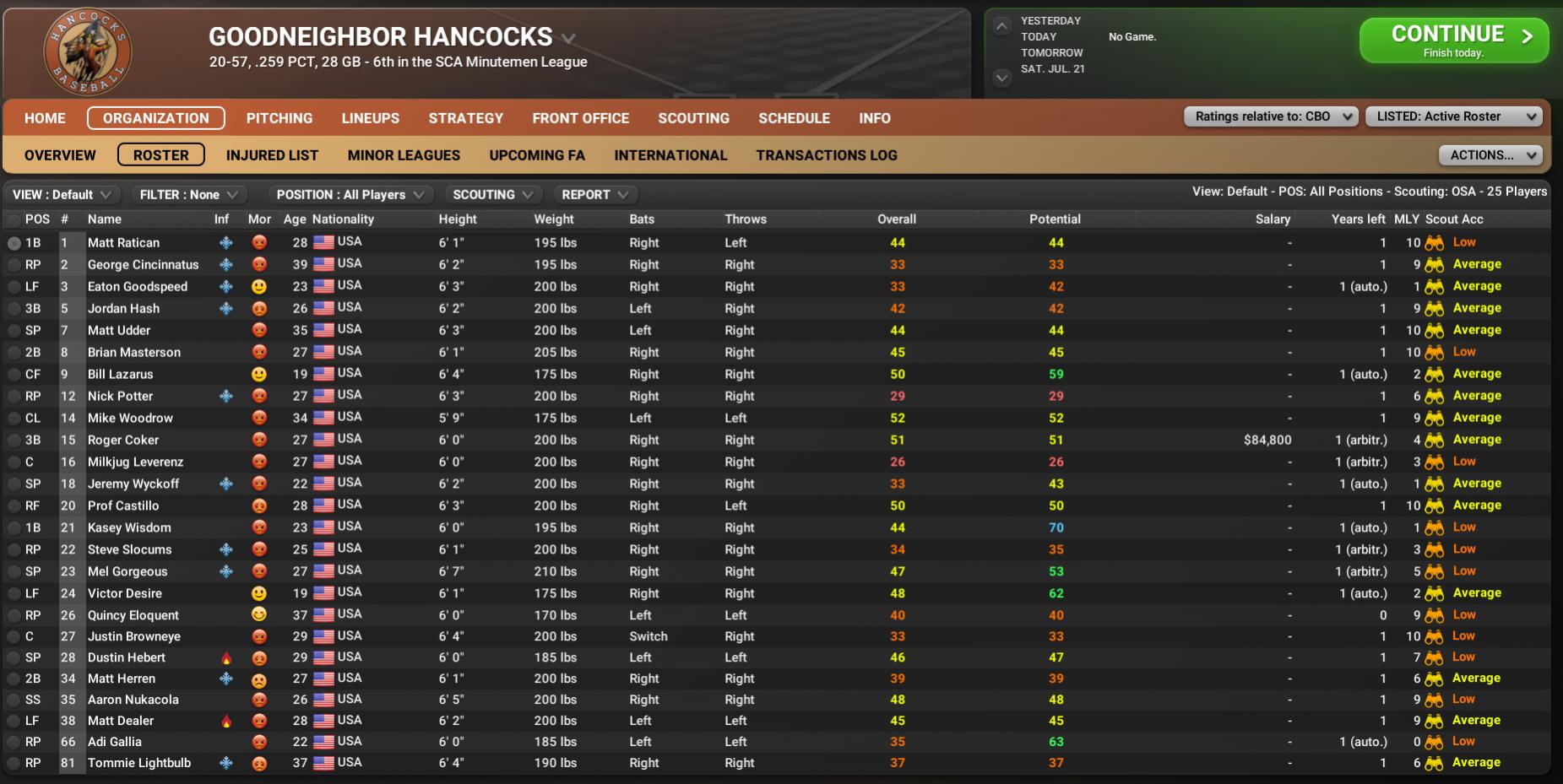1563x784 pixels.
Task: Open Bill Lazarus's player profile
Action: click(x=121, y=374)
